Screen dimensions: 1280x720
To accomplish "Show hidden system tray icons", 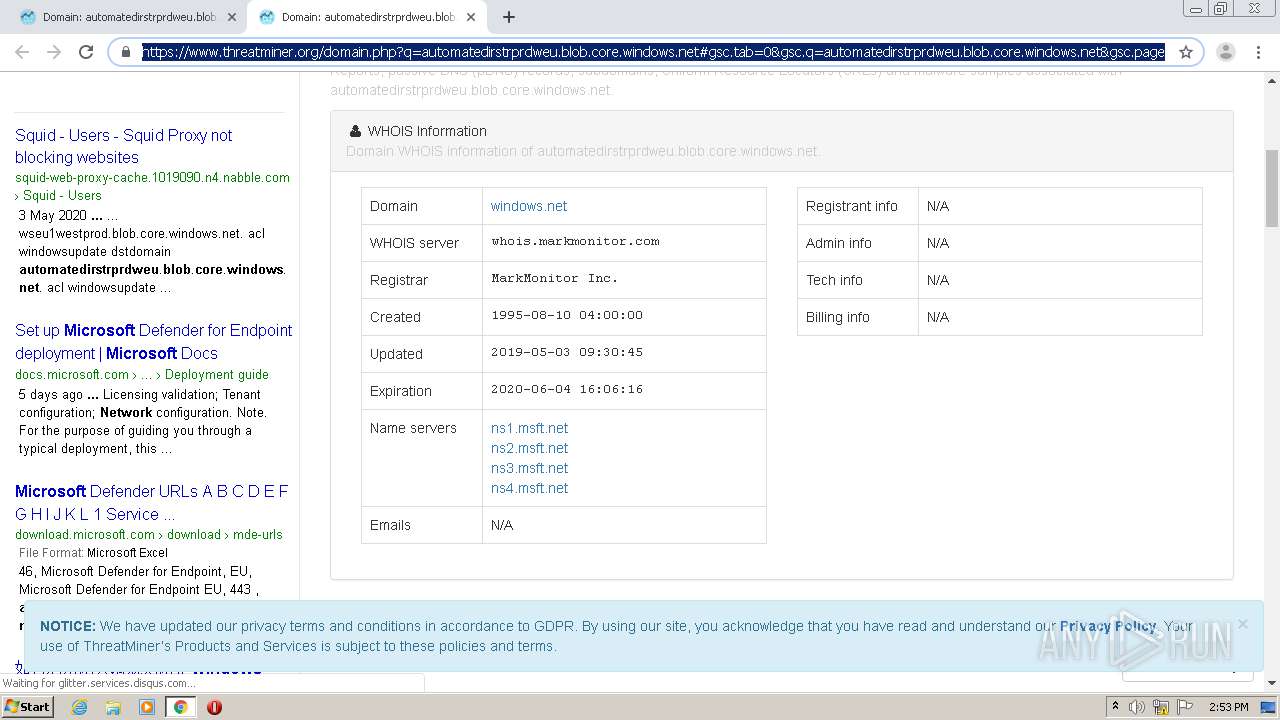I will pyautogui.click(x=1116, y=707).
